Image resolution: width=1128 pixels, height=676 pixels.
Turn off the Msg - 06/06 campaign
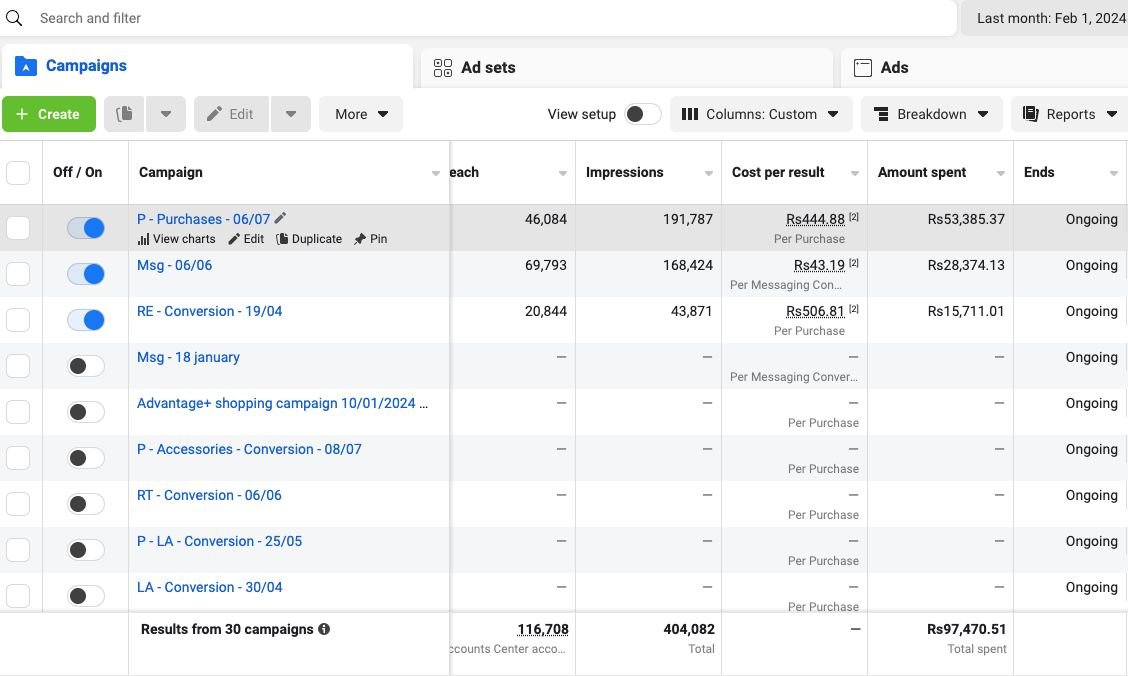[86, 273]
